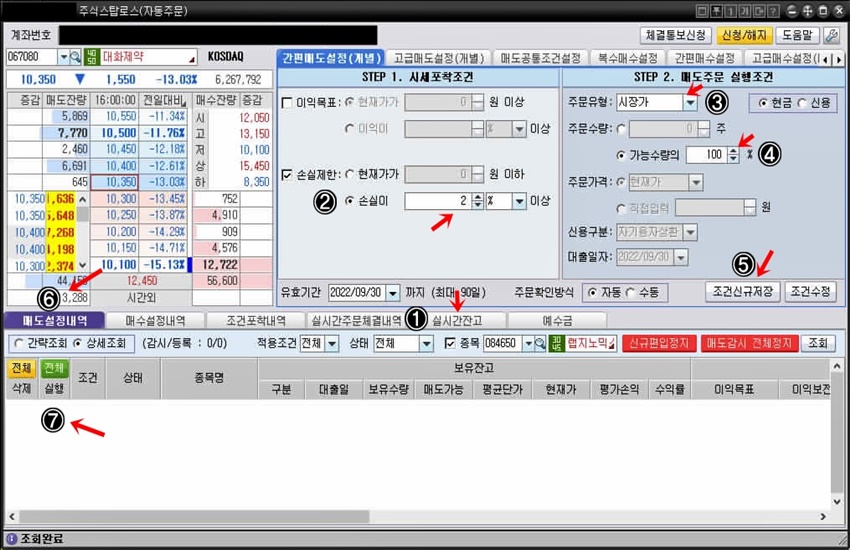Image resolution: width=850 pixels, height=550 pixels.
Task: Open the 예수금 tab
Action: (557, 321)
